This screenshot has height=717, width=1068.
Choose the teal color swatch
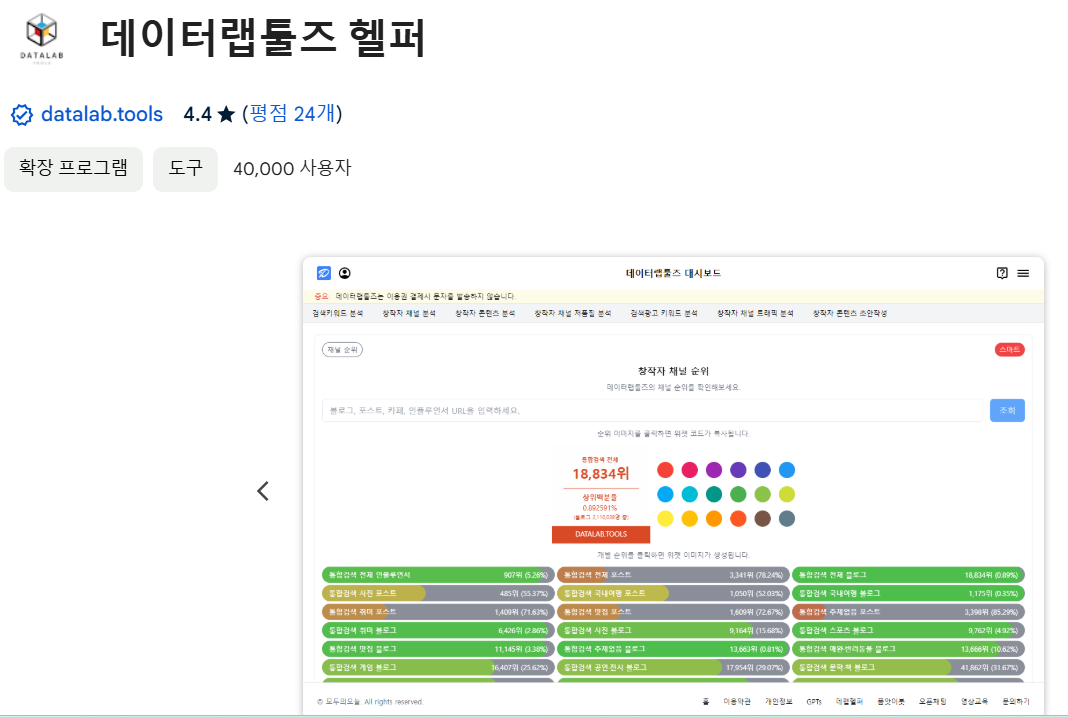tap(714, 494)
